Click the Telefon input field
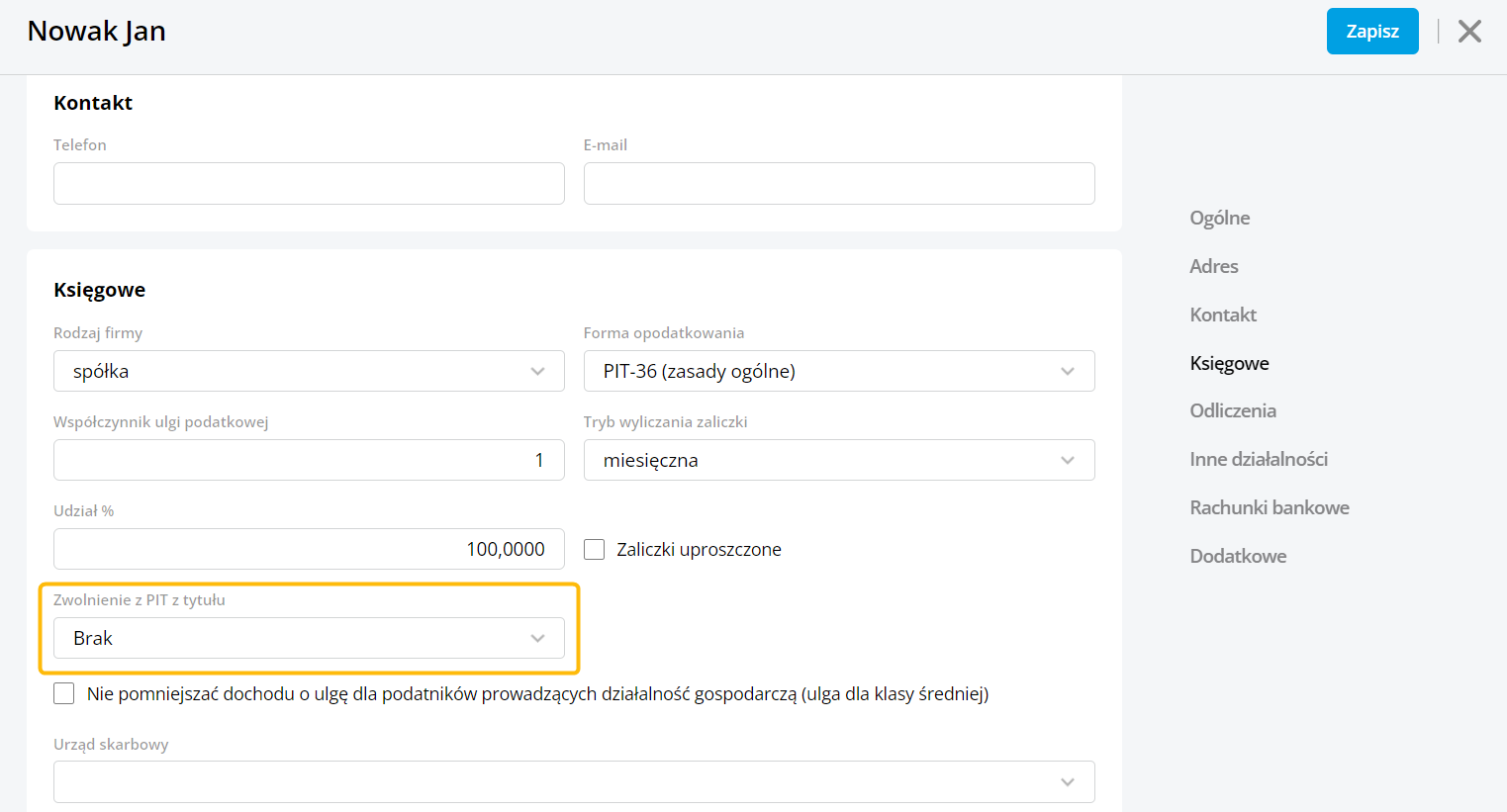Viewport: 1507px width, 812px height. 309,184
